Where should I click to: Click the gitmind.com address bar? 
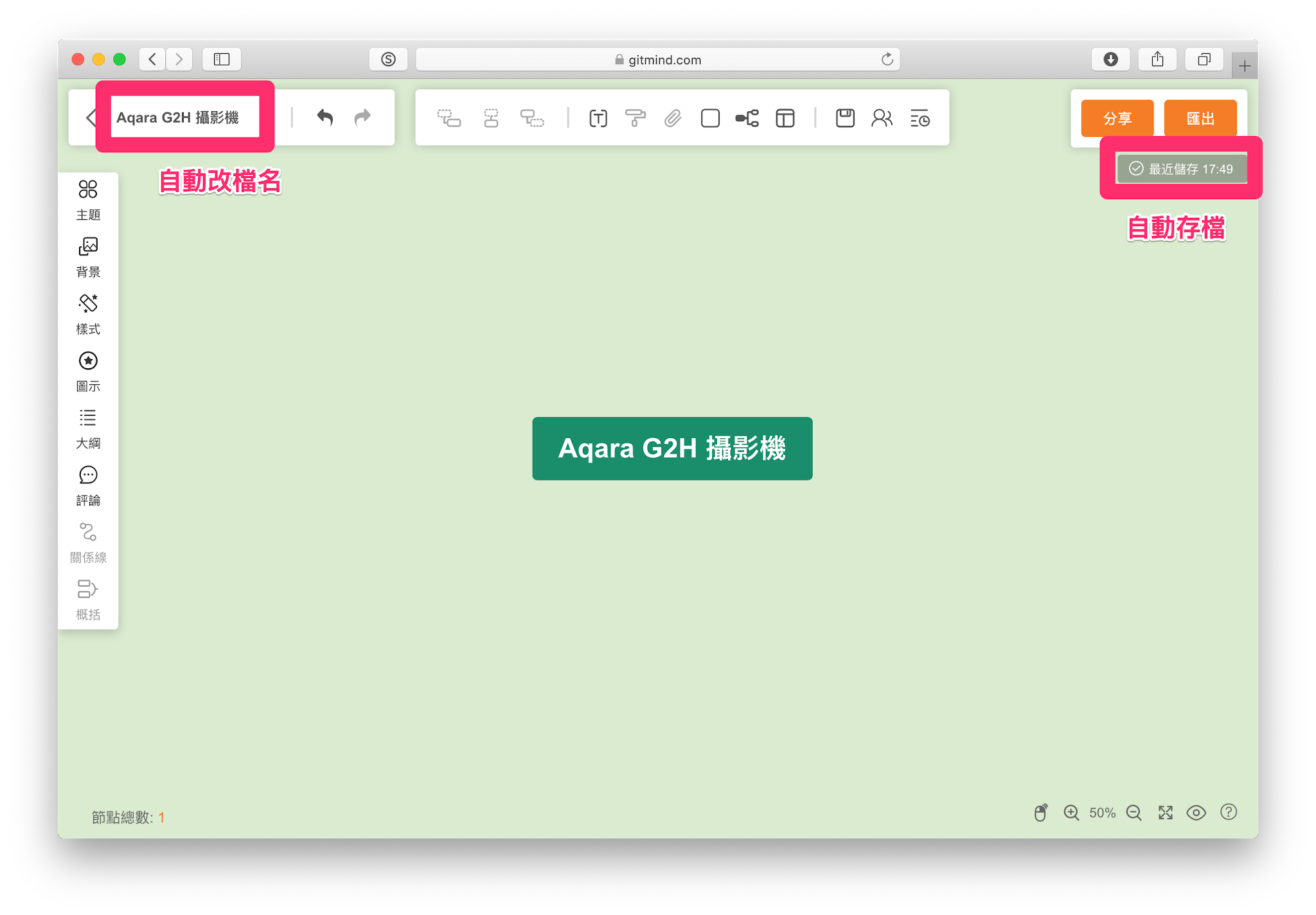pyautogui.click(x=658, y=60)
